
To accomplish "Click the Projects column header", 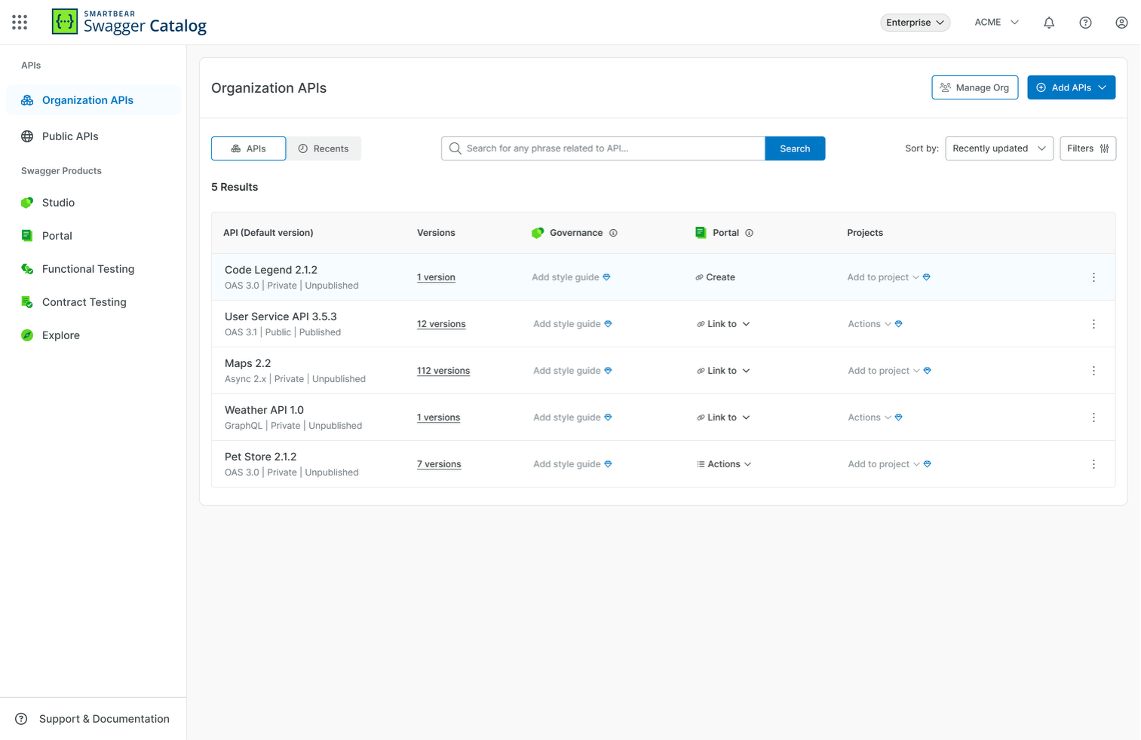I will (864, 233).
